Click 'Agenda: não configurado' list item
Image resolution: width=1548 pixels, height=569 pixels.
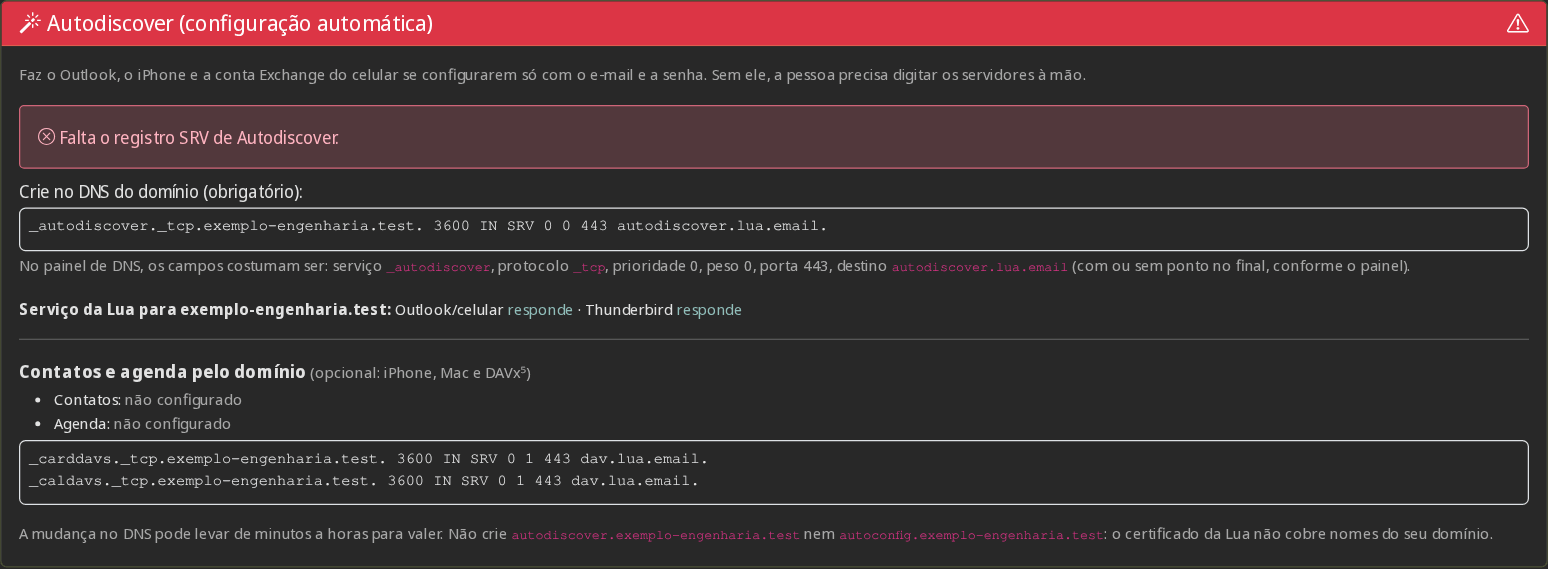click(x=142, y=424)
